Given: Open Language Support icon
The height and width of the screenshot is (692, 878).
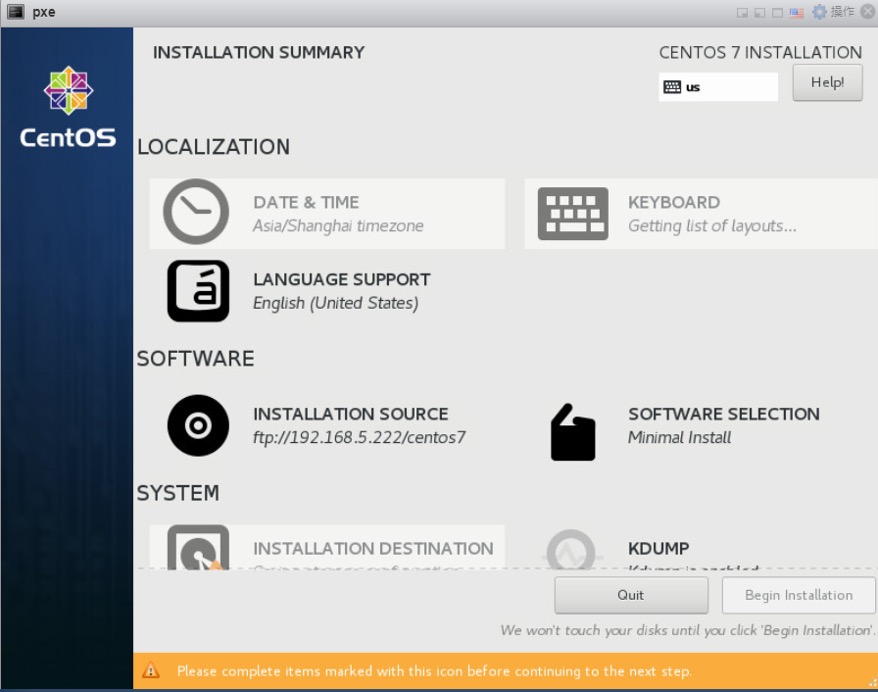Looking at the screenshot, I should [x=198, y=291].
